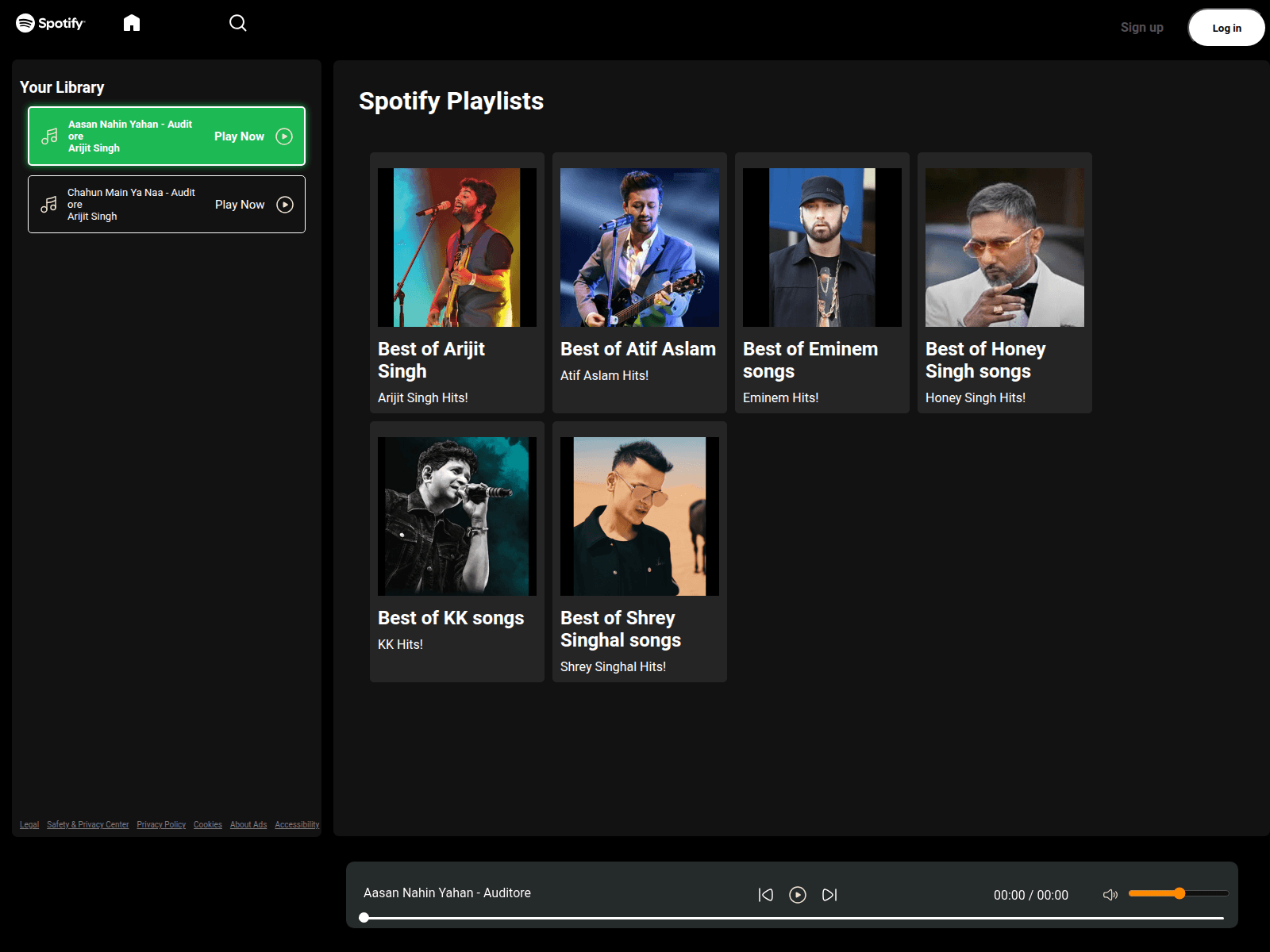Skip to previous track
The height and width of the screenshot is (952, 1270).
pos(766,895)
